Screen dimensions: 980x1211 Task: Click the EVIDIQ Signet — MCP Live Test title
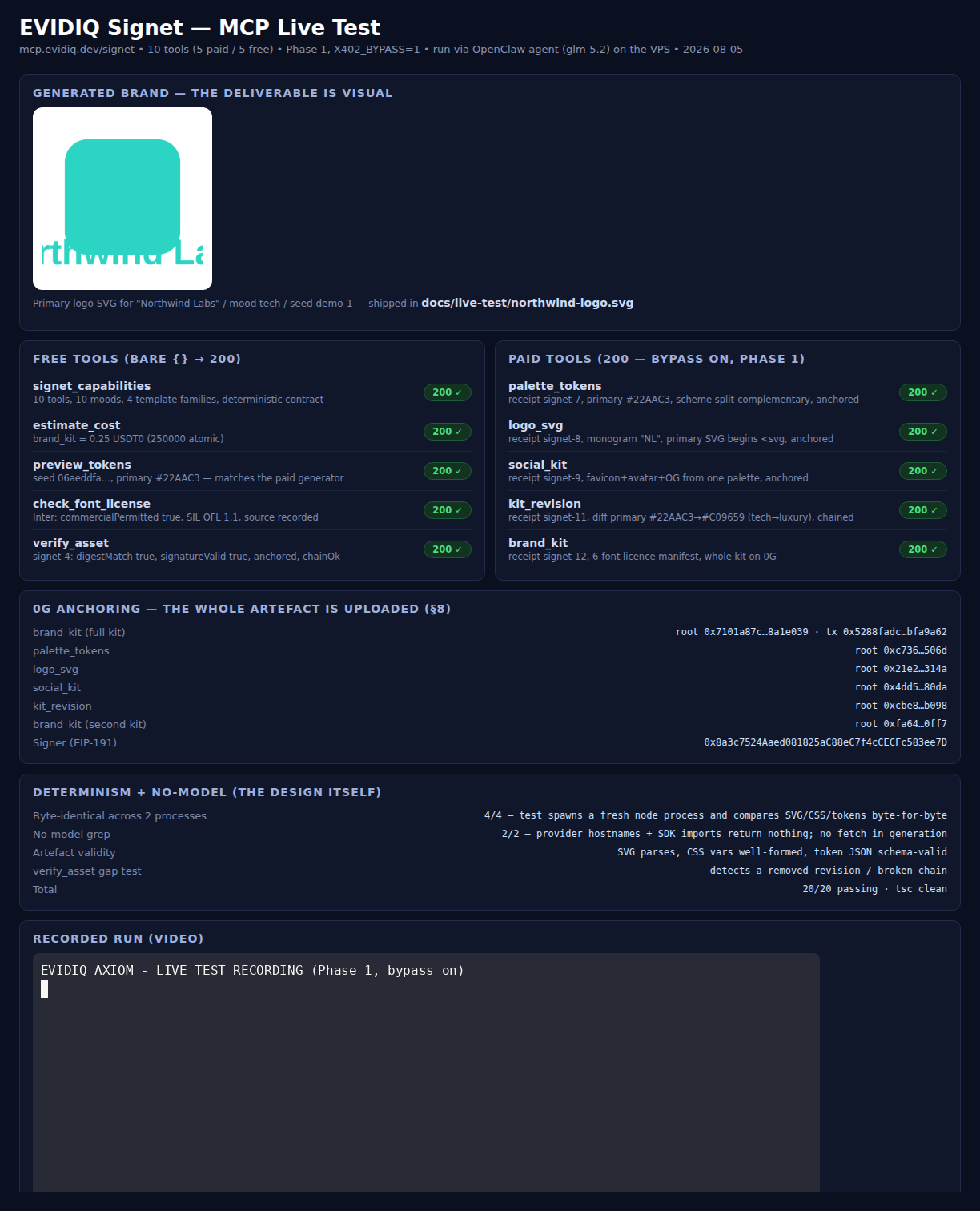[x=199, y=28]
